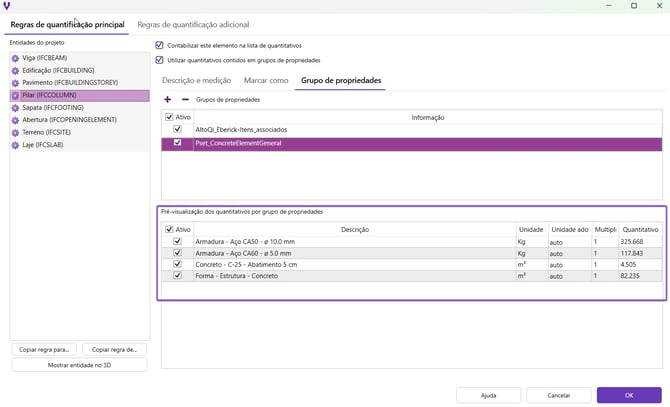The width and height of the screenshot is (670, 407).
Task: Click the Cancelar button
Action: click(559, 395)
